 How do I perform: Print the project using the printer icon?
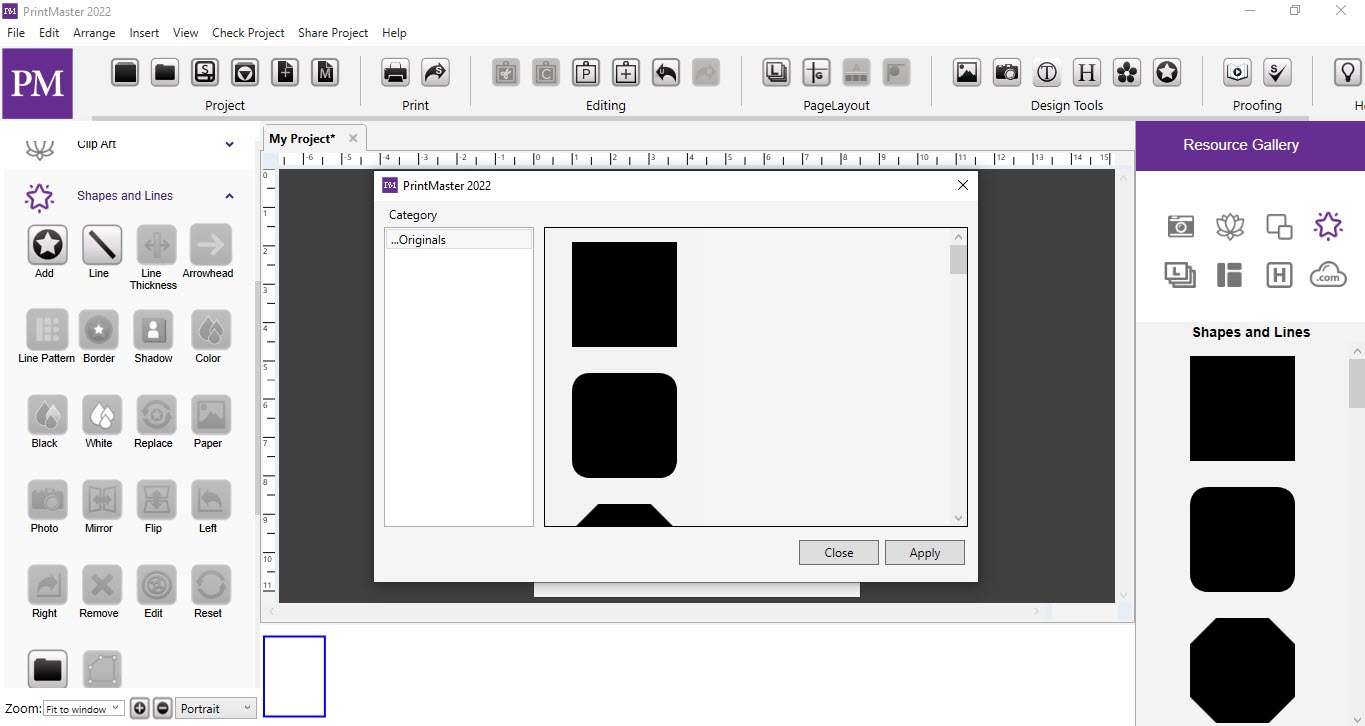[x=396, y=72]
